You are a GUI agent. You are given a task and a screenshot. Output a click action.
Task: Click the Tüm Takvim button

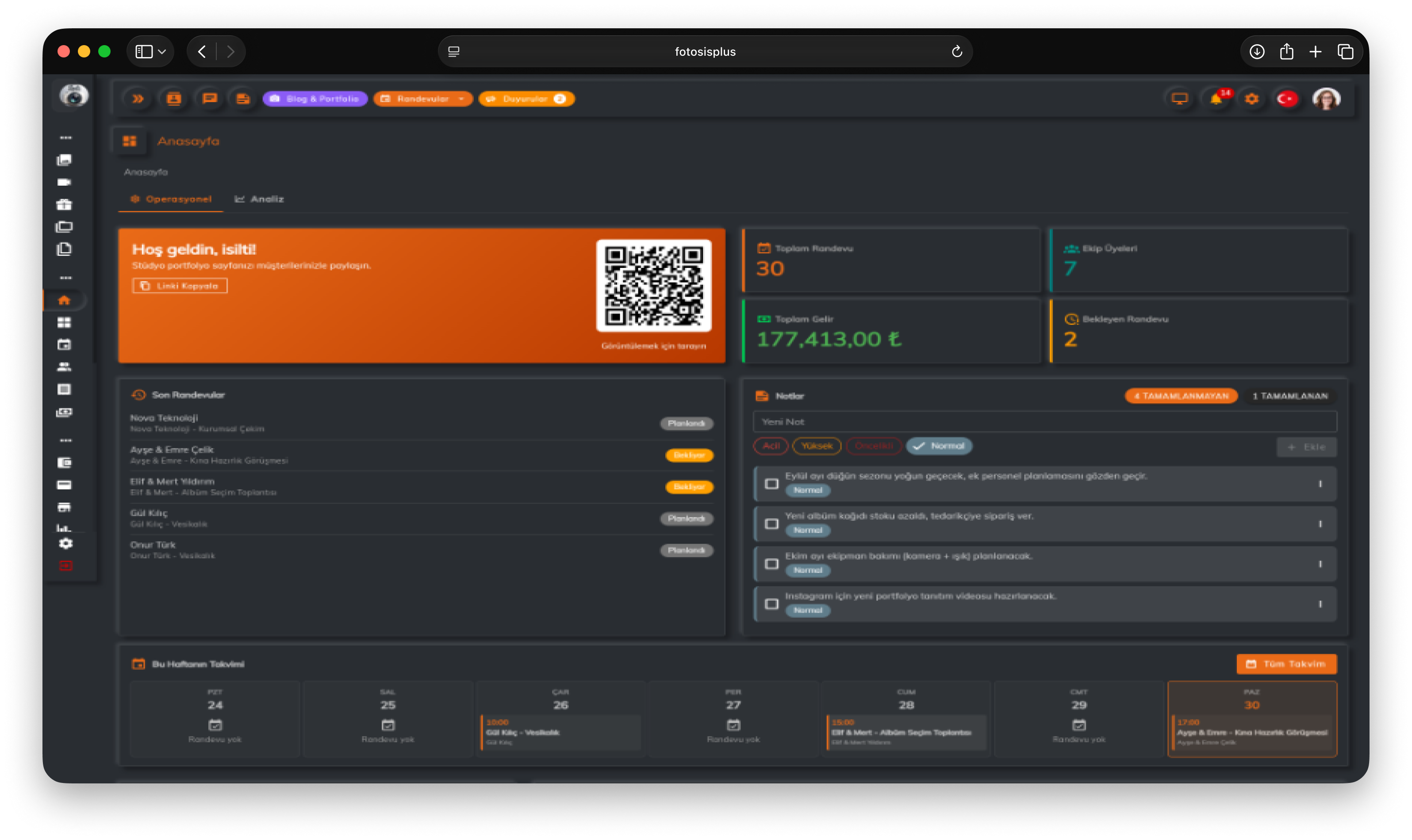(1286, 664)
